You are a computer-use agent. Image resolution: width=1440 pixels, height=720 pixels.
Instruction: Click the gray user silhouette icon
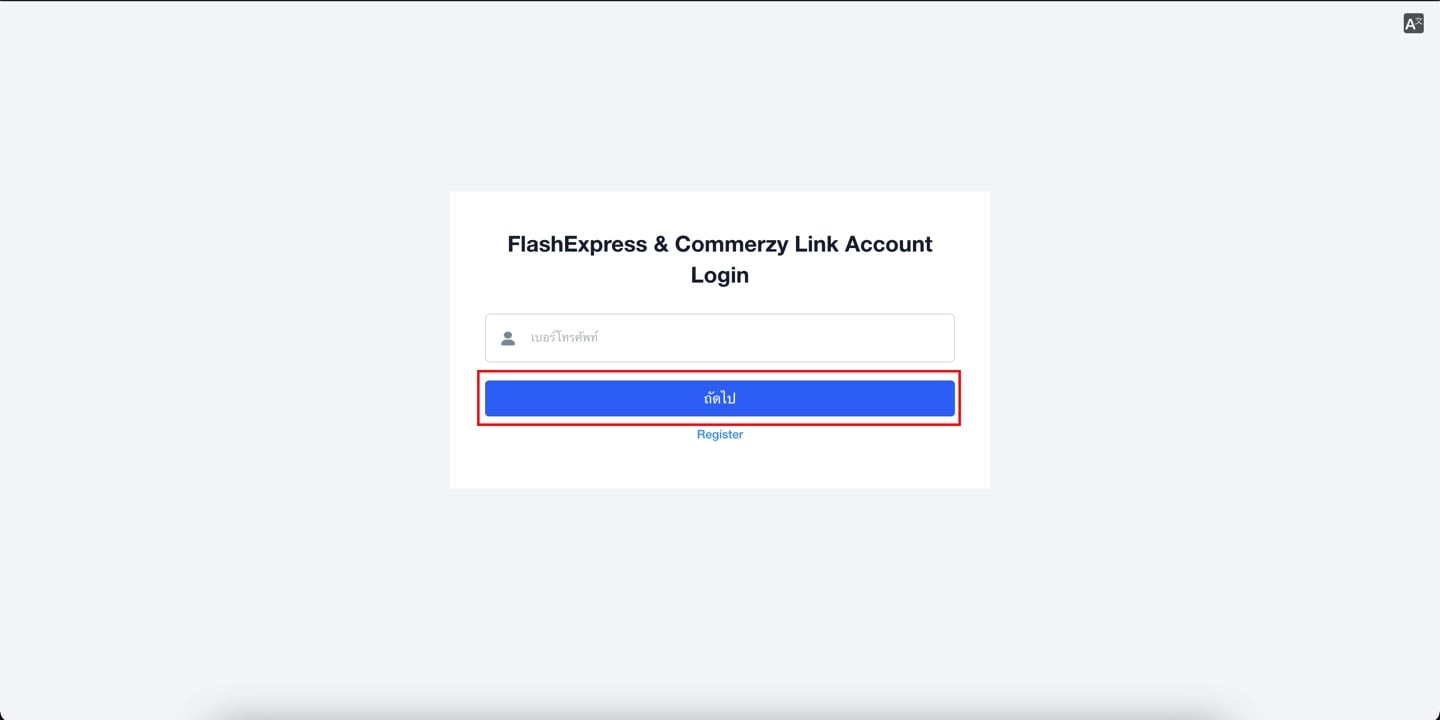[x=508, y=338]
